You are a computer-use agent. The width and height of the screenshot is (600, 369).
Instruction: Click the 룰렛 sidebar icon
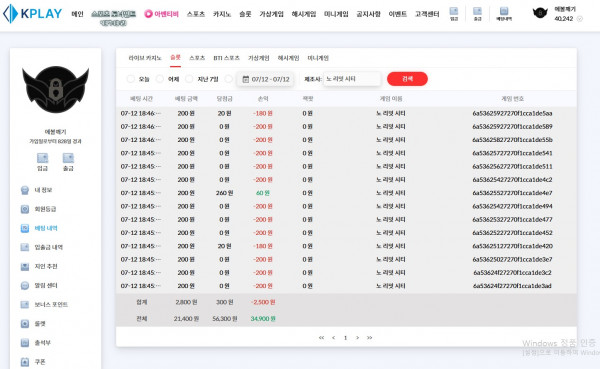[x=25, y=324]
